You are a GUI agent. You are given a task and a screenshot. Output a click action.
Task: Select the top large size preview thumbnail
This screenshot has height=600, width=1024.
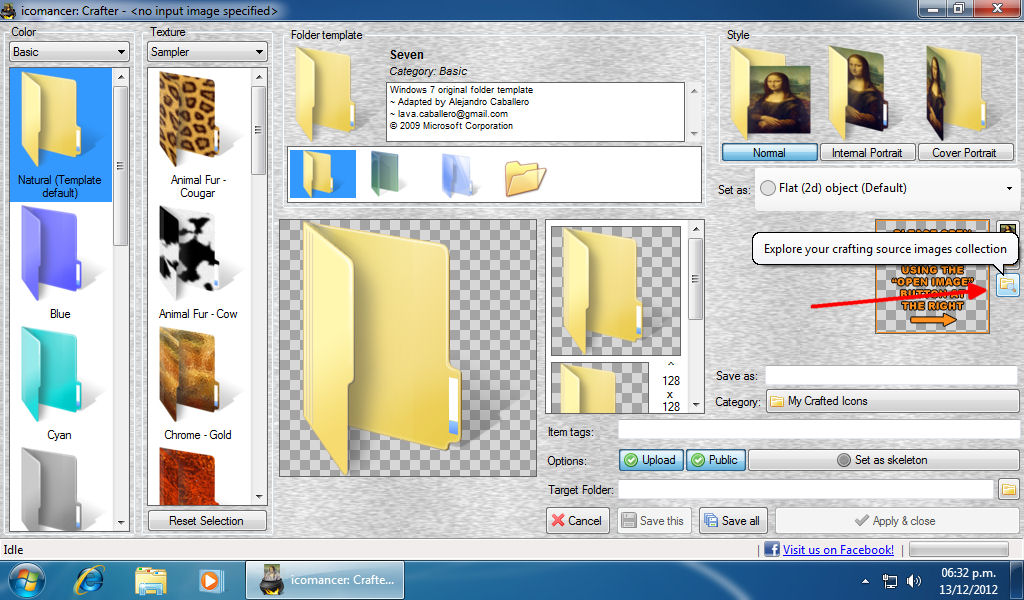coord(616,291)
